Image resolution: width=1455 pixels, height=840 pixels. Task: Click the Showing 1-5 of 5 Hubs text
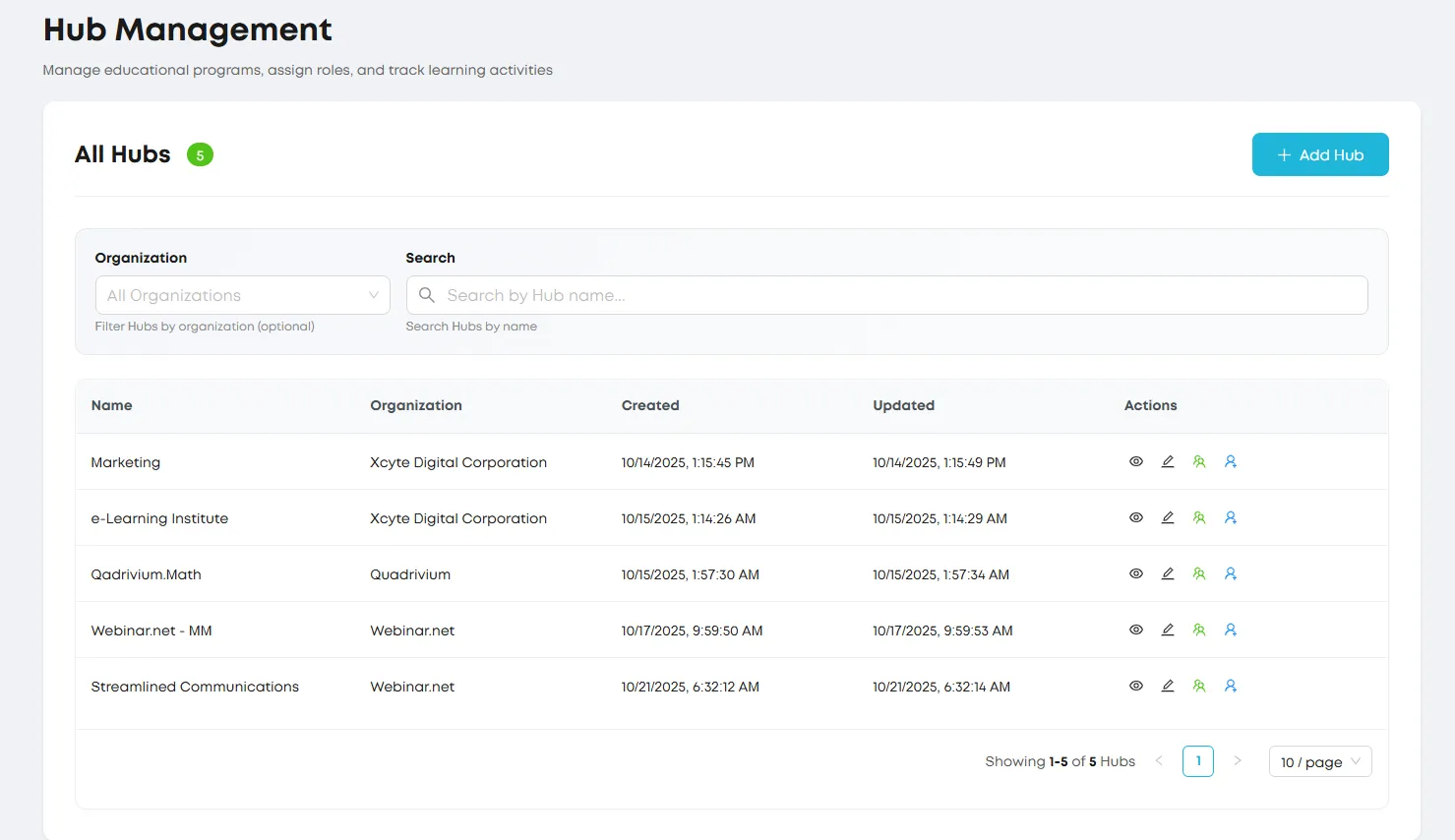[1060, 761]
